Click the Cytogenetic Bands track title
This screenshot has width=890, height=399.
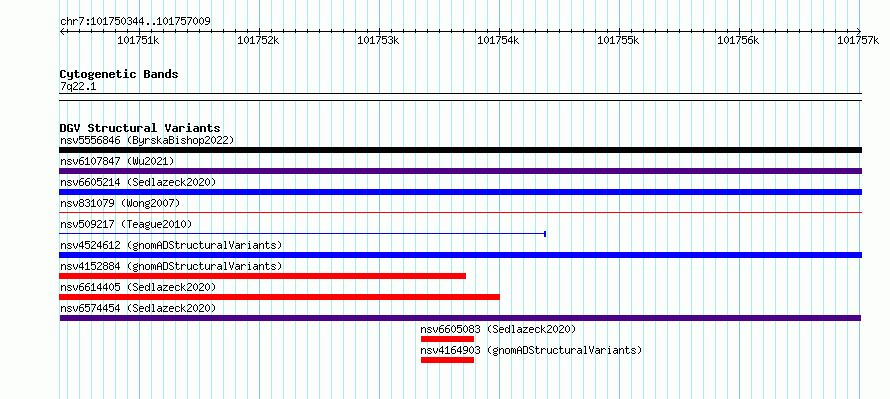click(x=119, y=74)
